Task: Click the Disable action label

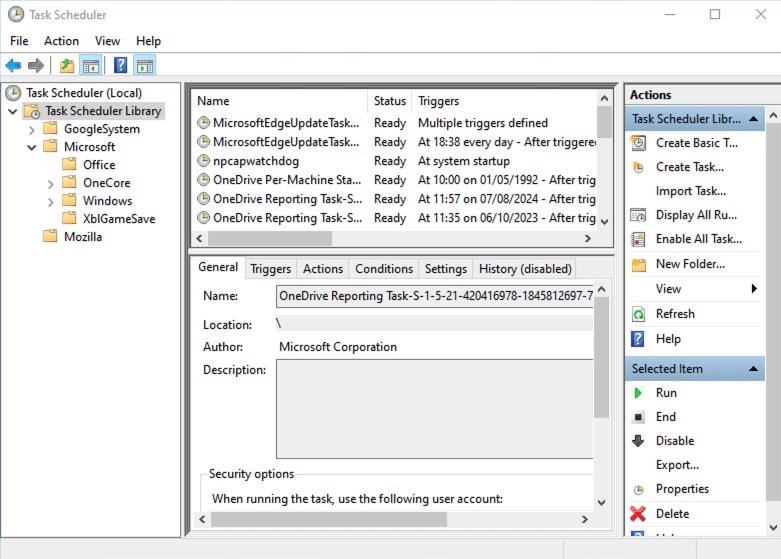Action: click(675, 441)
